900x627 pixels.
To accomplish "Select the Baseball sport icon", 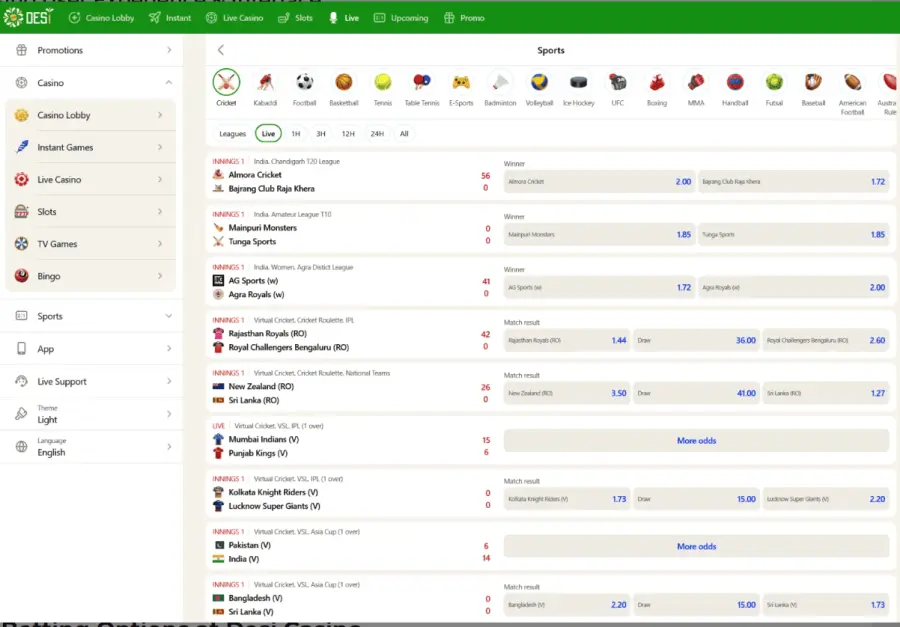I will click(x=813, y=82).
